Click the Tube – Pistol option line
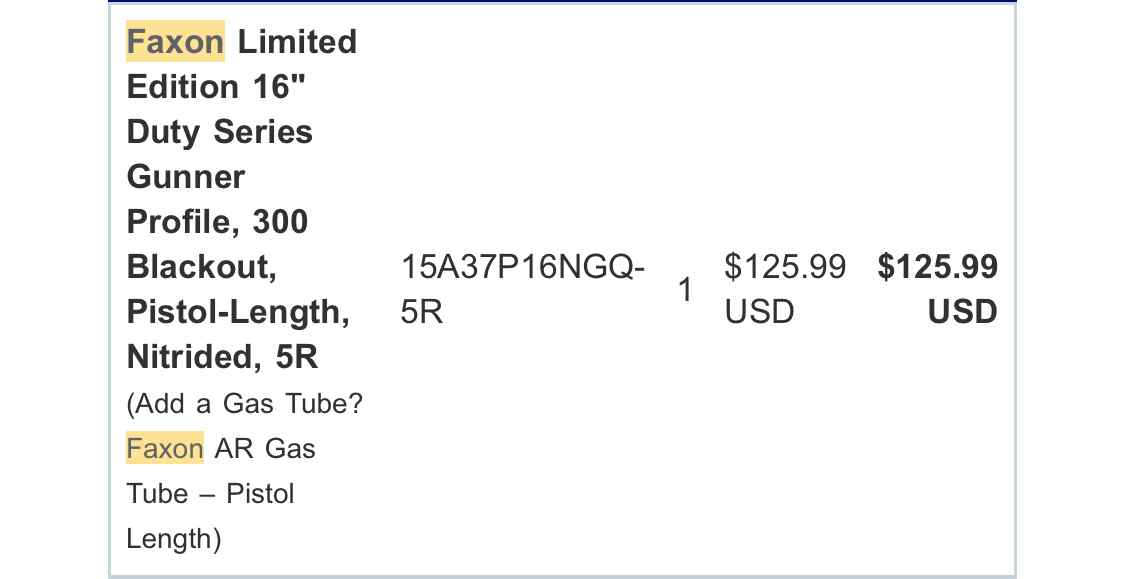 click(x=210, y=494)
